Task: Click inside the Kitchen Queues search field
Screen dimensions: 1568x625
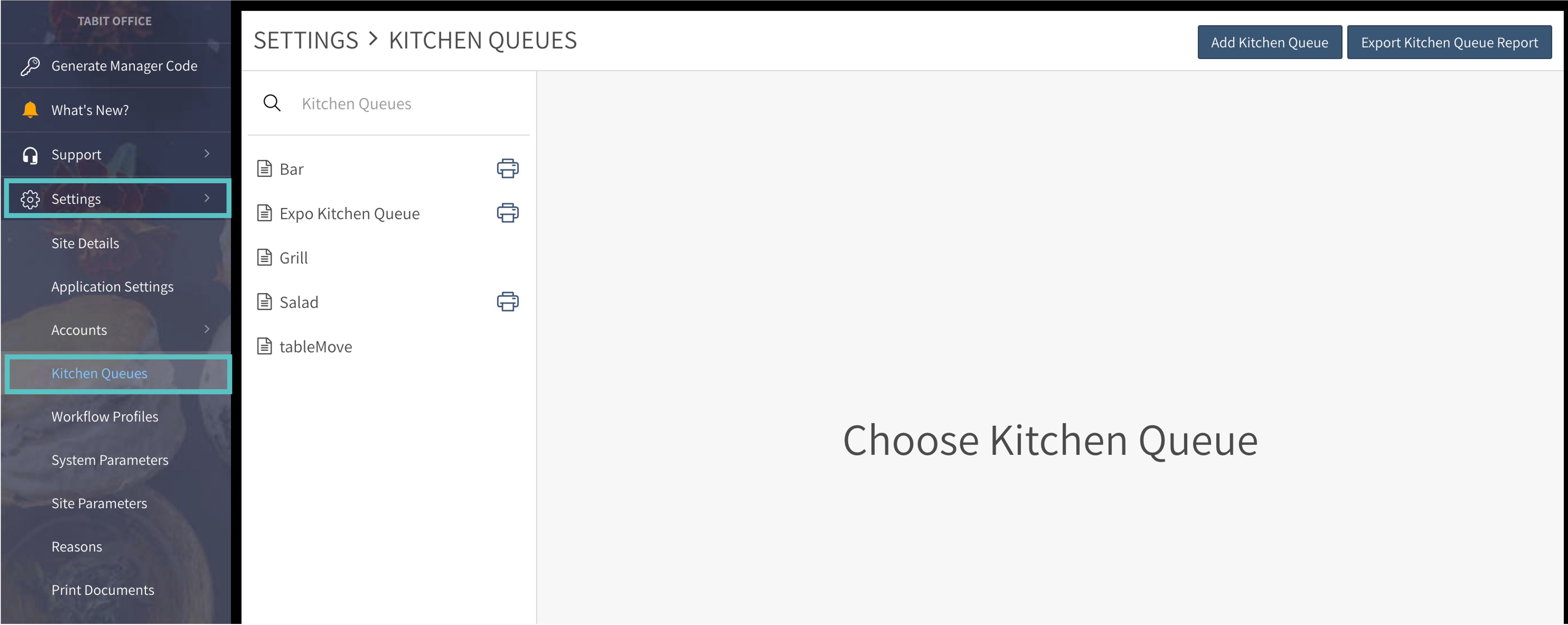Action: point(390,103)
